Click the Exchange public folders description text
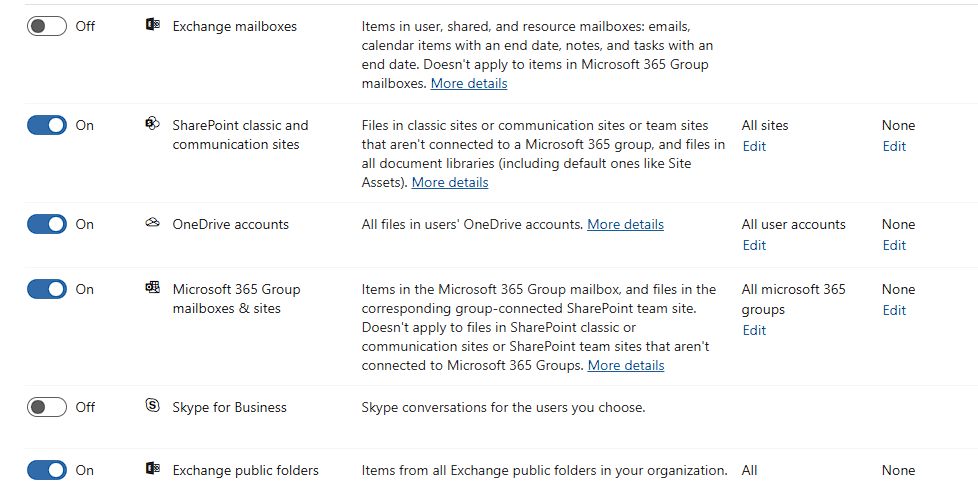Screen dimensions: 978x504 coord(545,471)
